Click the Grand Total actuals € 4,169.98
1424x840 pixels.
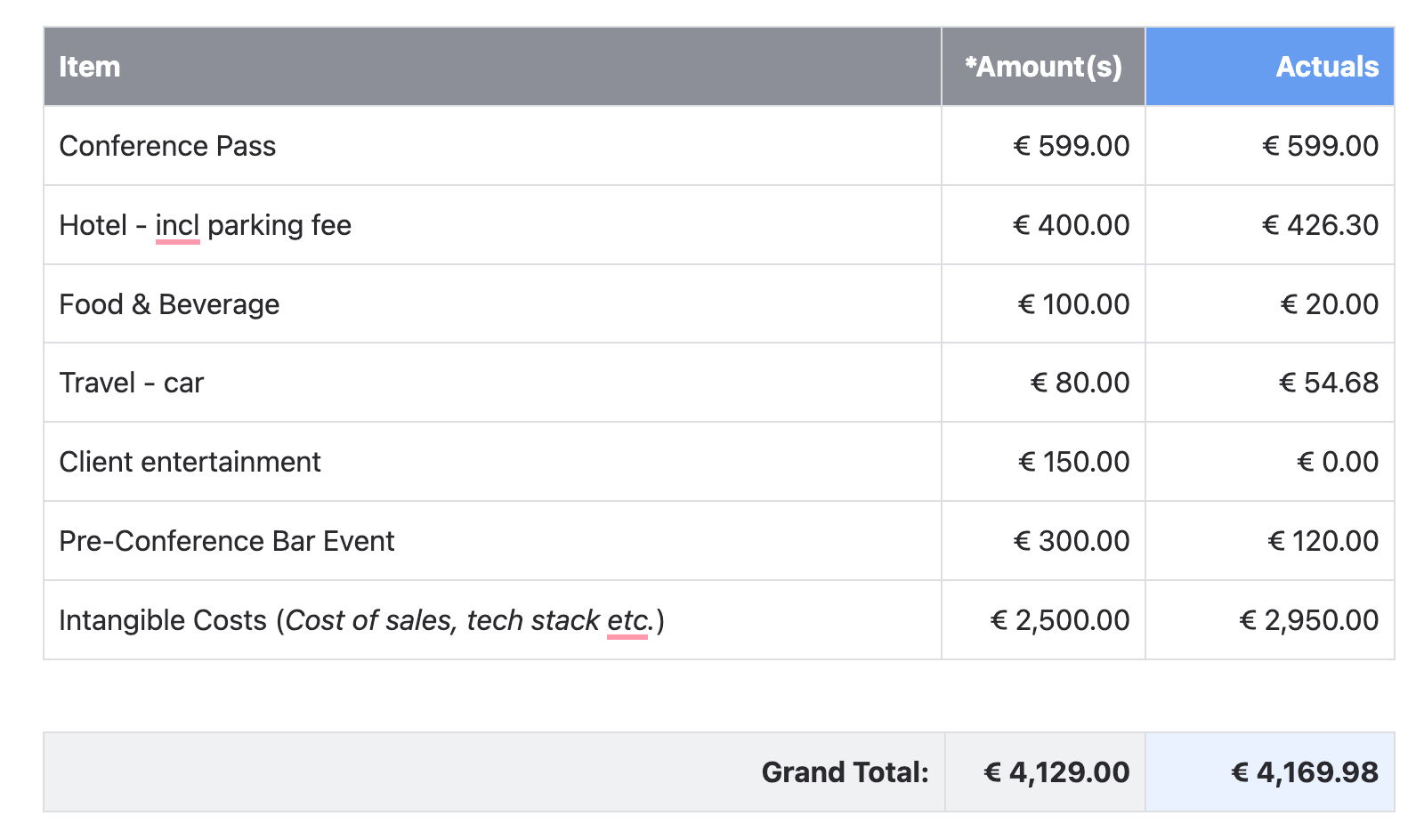(1270, 772)
